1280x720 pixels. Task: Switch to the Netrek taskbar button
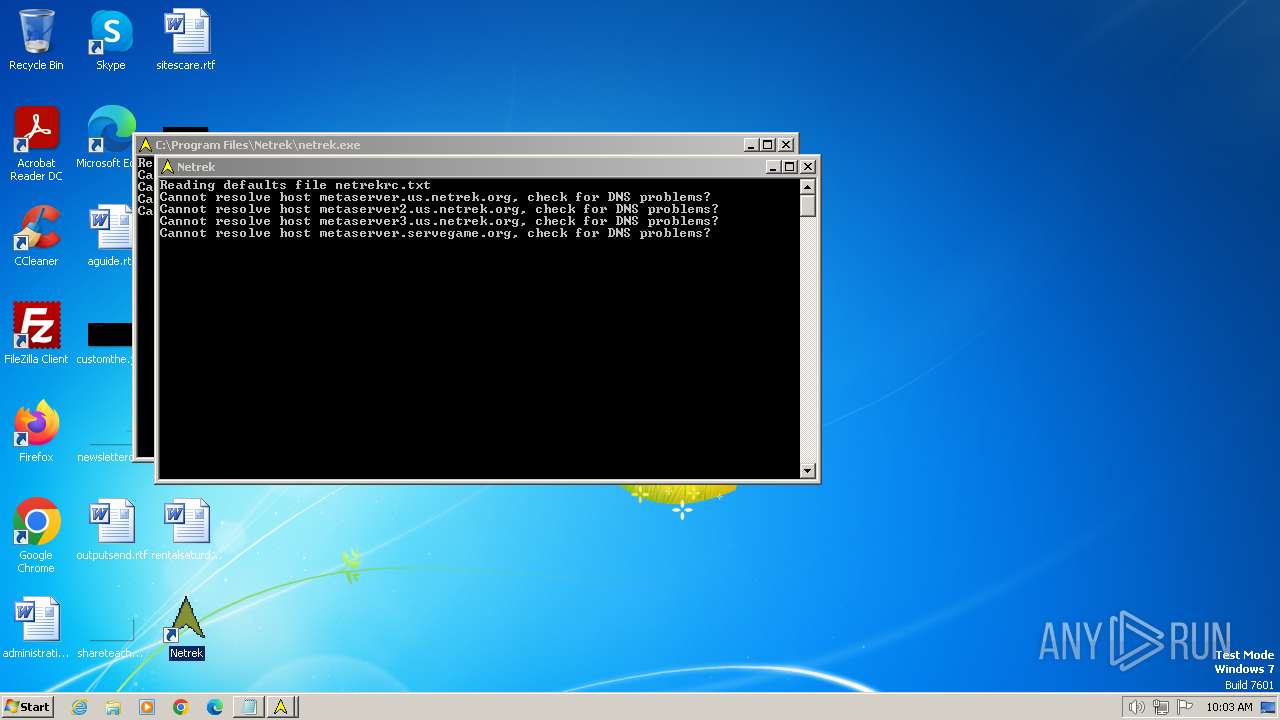281,707
